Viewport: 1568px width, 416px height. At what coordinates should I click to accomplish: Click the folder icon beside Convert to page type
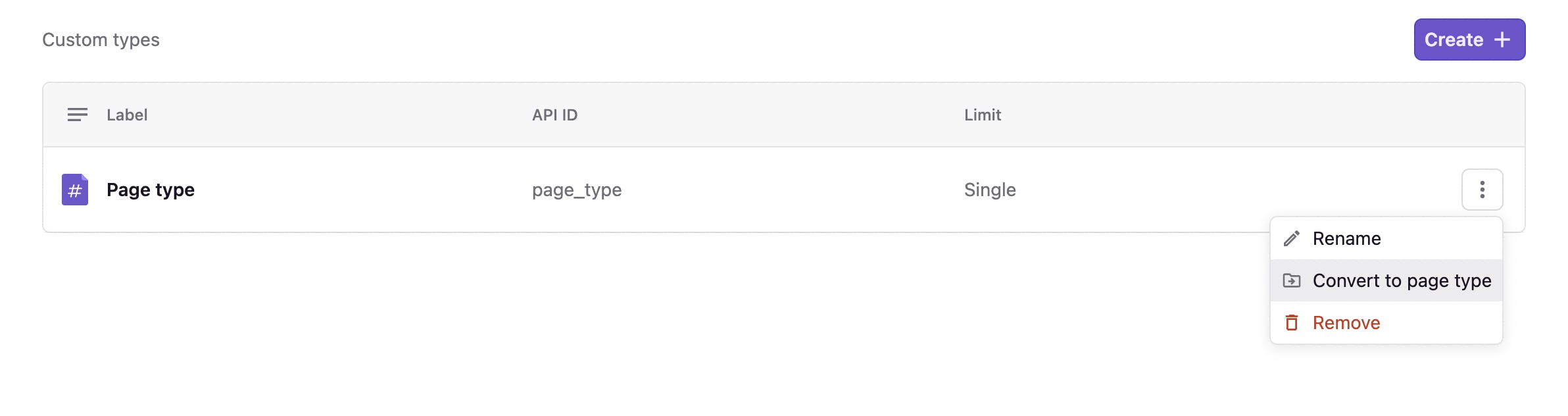pyautogui.click(x=1293, y=280)
